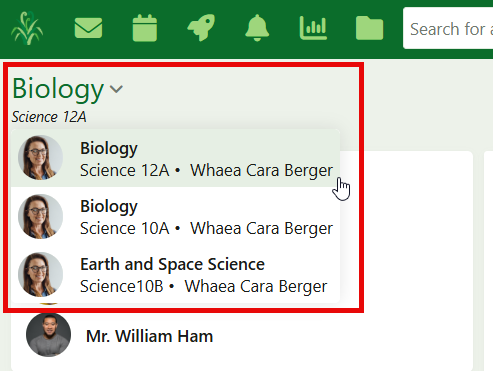493x371 pixels.
Task: Click Mr. William Ham's profile photo
Action: (x=48, y=335)
